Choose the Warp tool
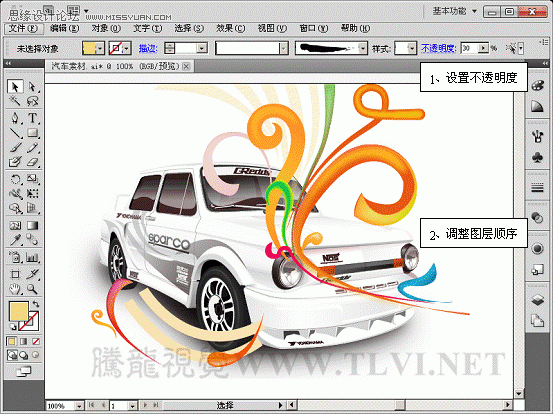The width and height of the screenshot is (553, 414). (15, 194)
